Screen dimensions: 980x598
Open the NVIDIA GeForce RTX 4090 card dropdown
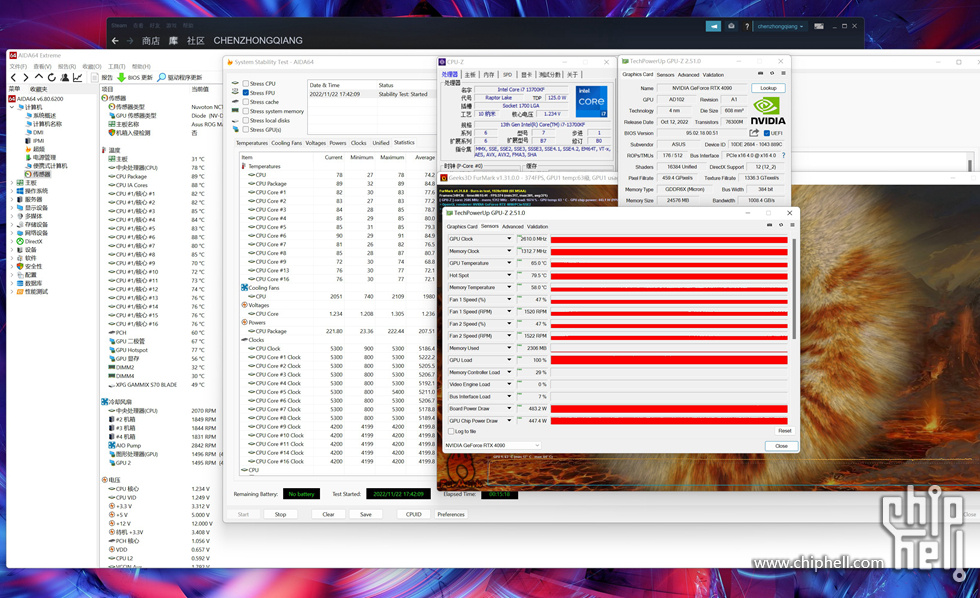[537, 445]
